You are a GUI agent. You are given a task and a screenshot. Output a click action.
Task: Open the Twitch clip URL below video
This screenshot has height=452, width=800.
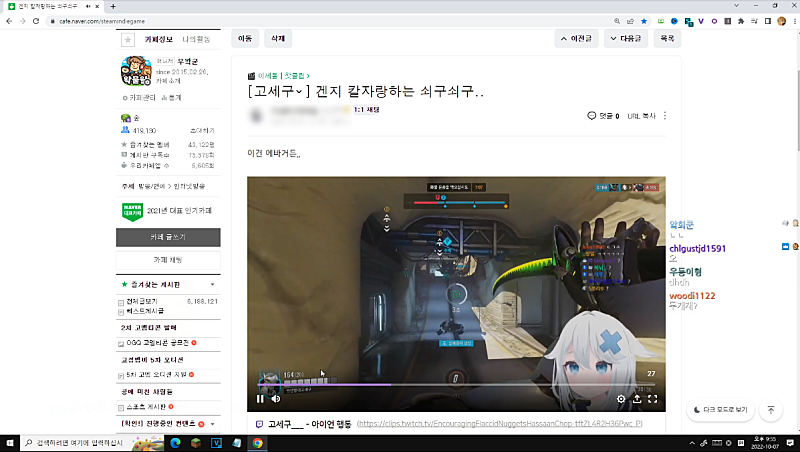[499, 423]
